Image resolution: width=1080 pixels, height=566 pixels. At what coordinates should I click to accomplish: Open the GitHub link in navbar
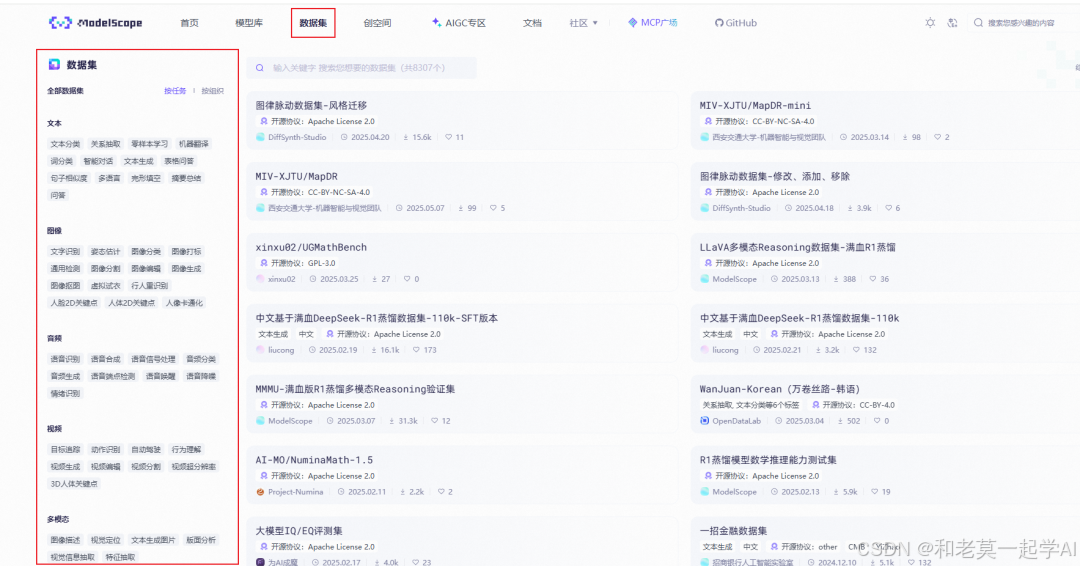(736, 23)
